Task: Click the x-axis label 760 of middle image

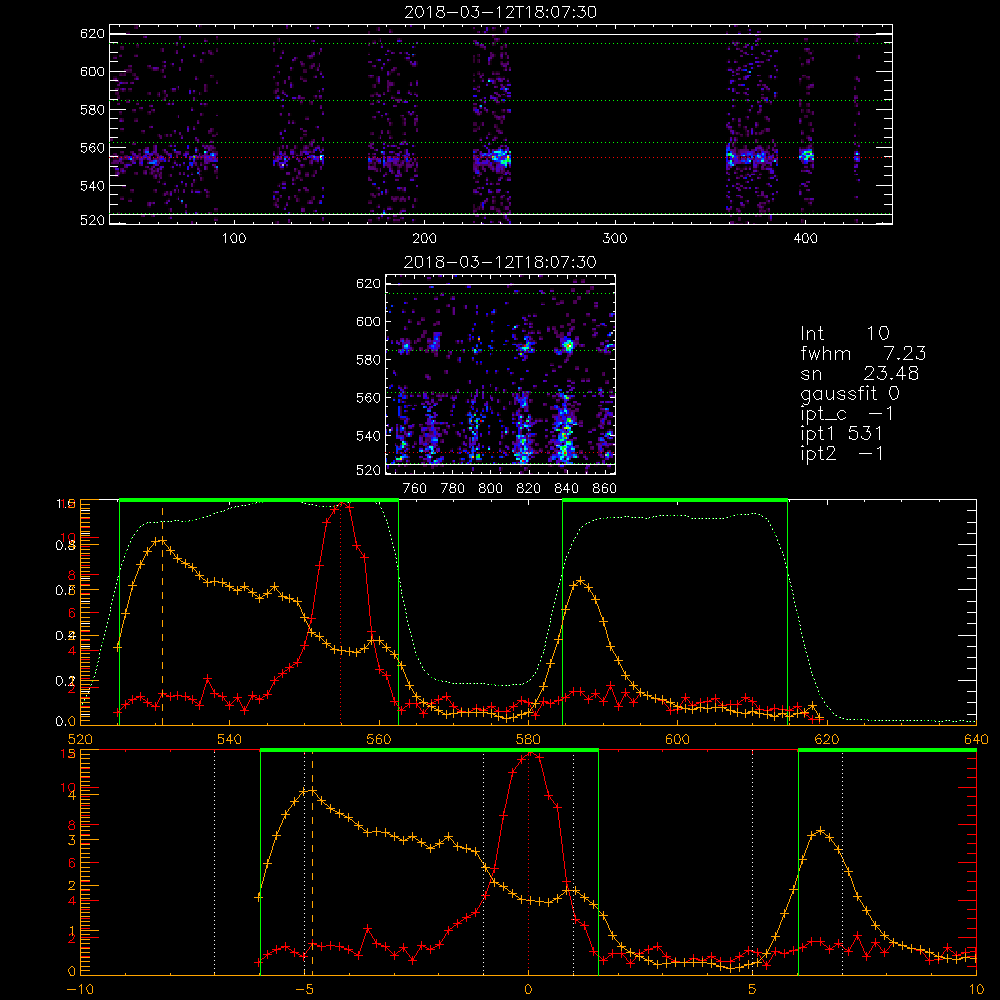Action: click(x=415, y=489)
